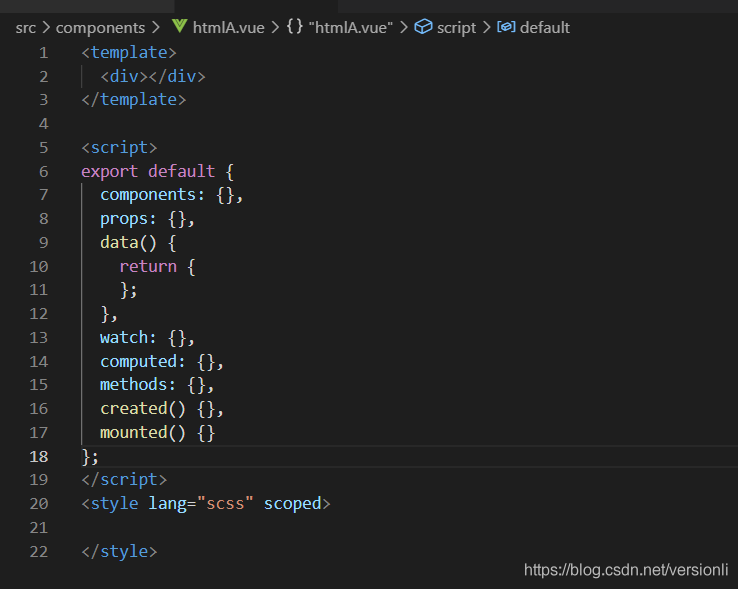Select the htmlA.vue file breadcrumb
This screenshot has width=738, height=589.
(229, 28)
